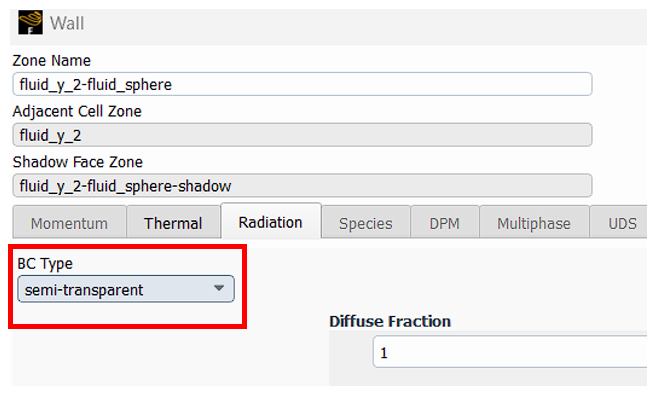651x396 pixels.
Task: Open the Thermal tab
Action: point(173,223)
